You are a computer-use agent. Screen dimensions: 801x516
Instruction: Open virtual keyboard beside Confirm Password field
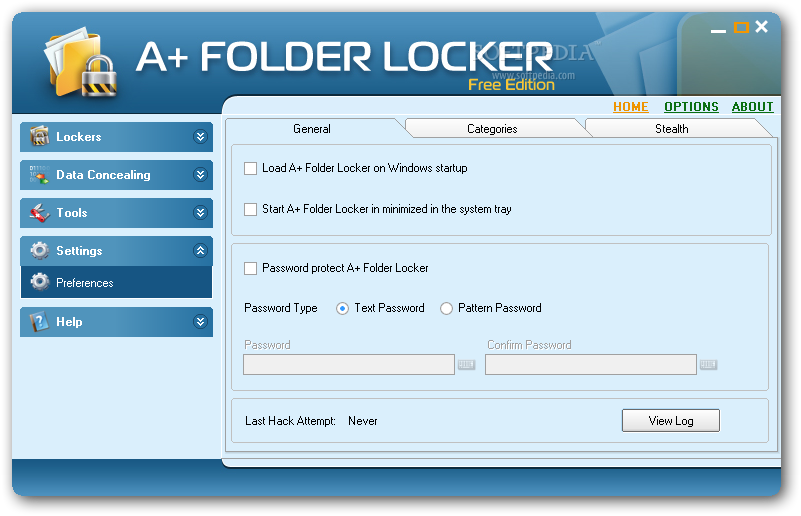[708, 365]
